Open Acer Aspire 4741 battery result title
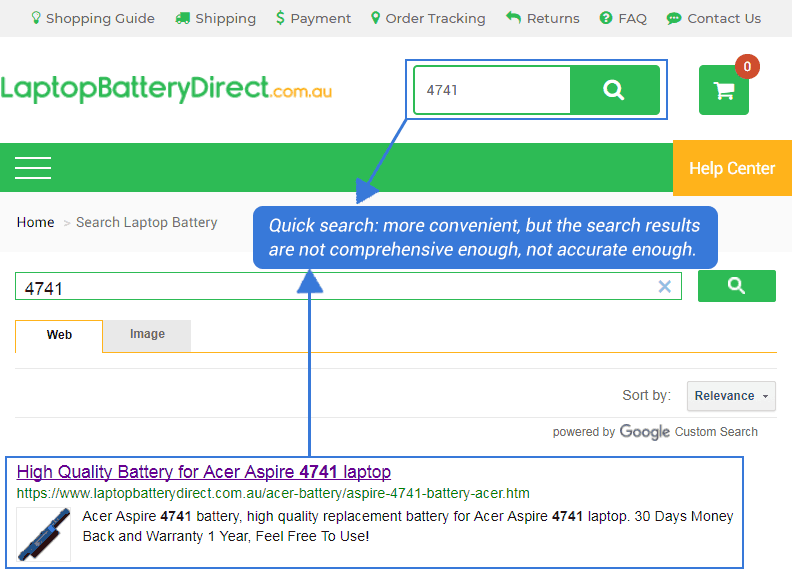The image size is (792, 574). click(x=204, y=472)
